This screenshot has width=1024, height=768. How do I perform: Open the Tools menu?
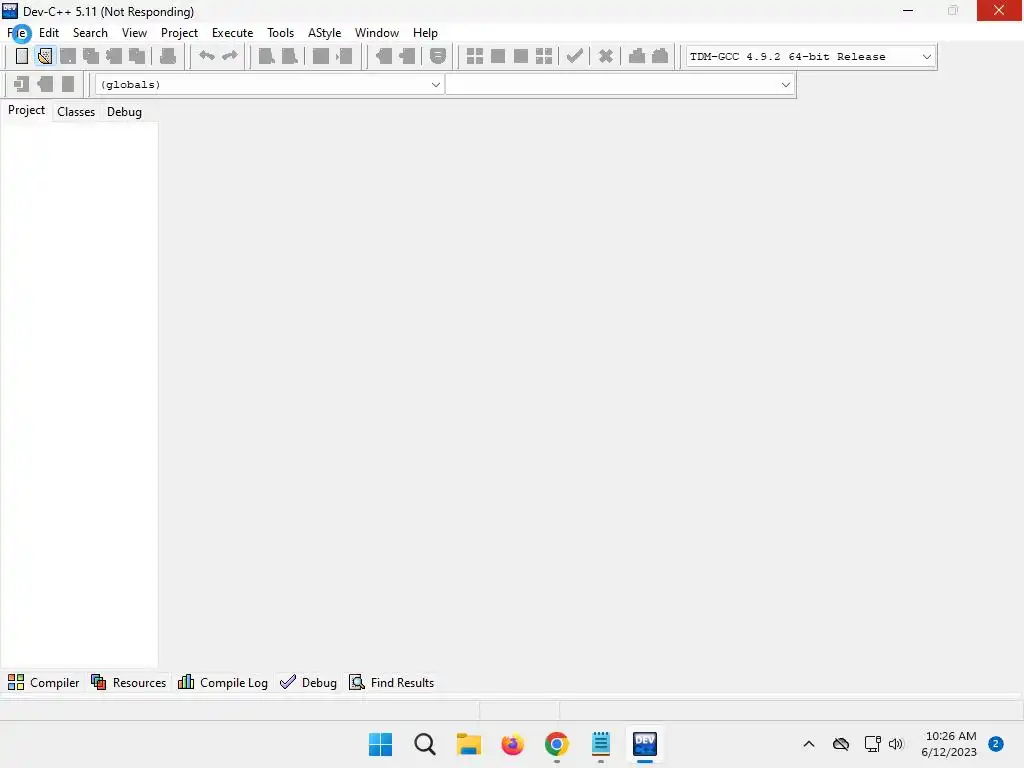coord(280,33)
